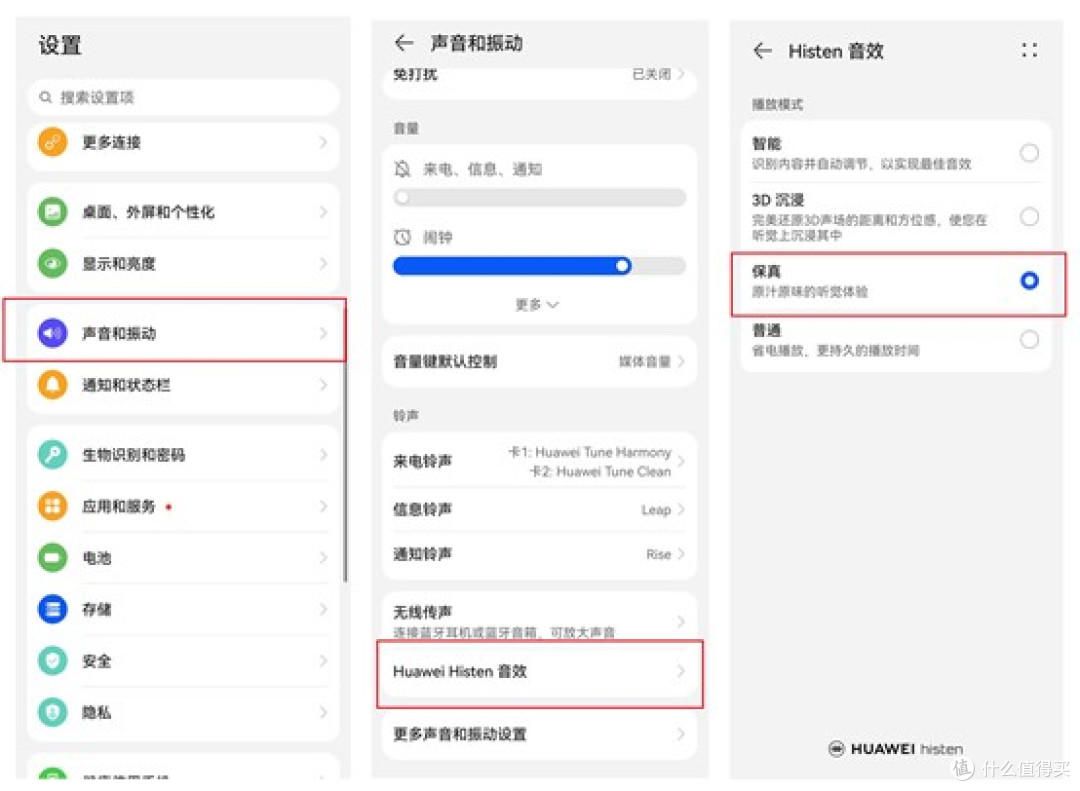Screen dimensions: 1080x791
Task: Click the 隐私 privacy icon
Action: pyautogui.click(x=52, y=712)
